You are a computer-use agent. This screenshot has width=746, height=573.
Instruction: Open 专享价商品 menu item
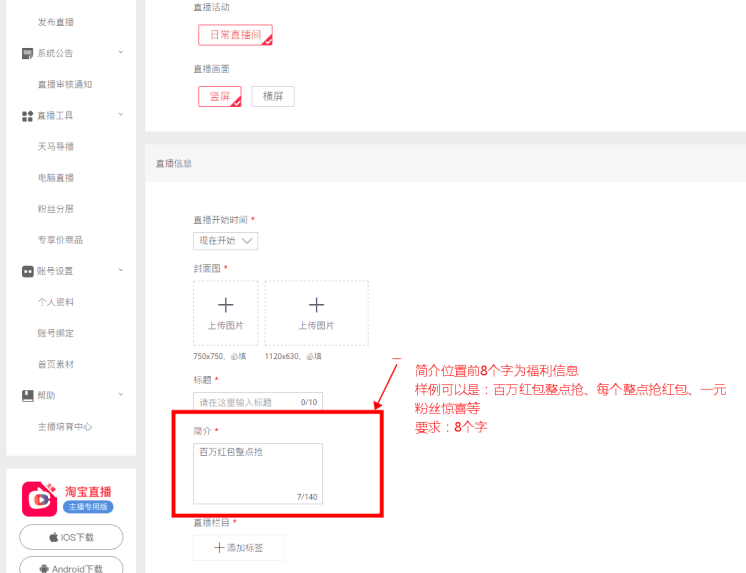point(60,240)
